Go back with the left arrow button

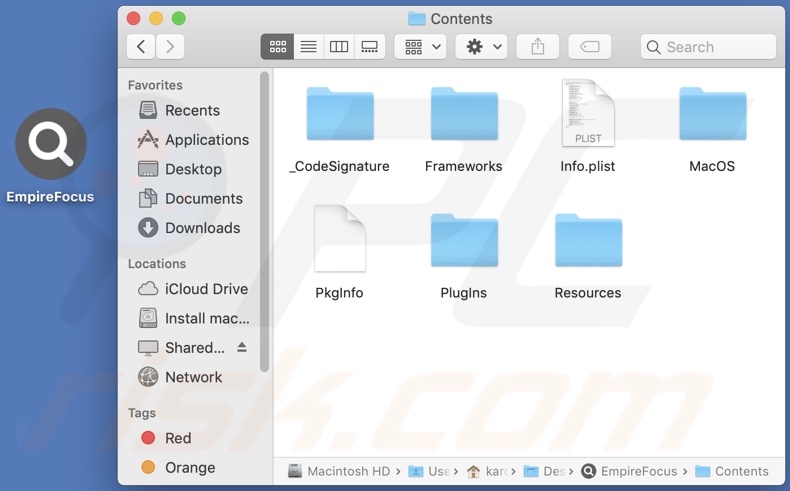point(141,47)
